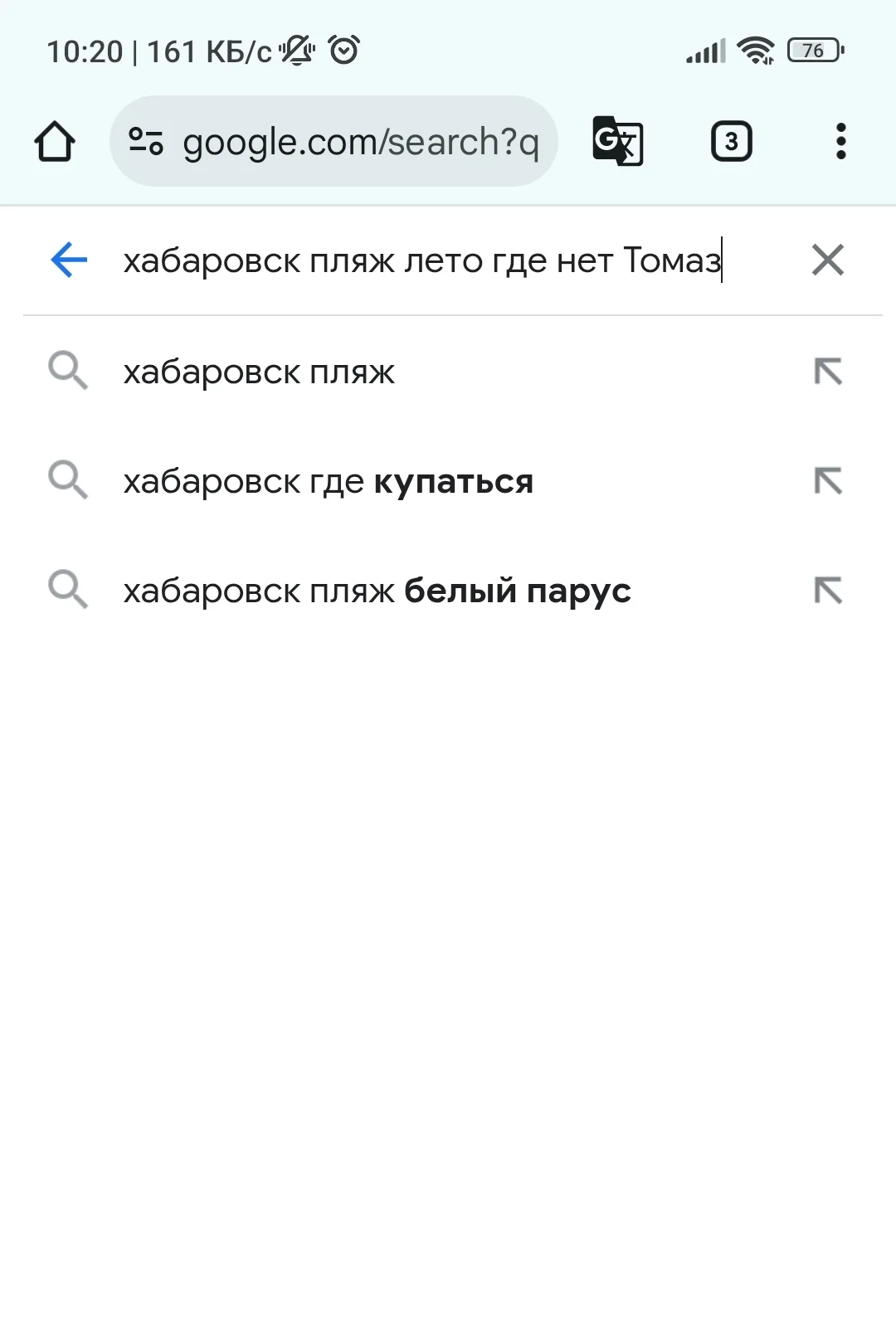Tap magnifier icon beside "белый парус"
Viewport: 896px width, 1343px height.
tap(68, 589)
